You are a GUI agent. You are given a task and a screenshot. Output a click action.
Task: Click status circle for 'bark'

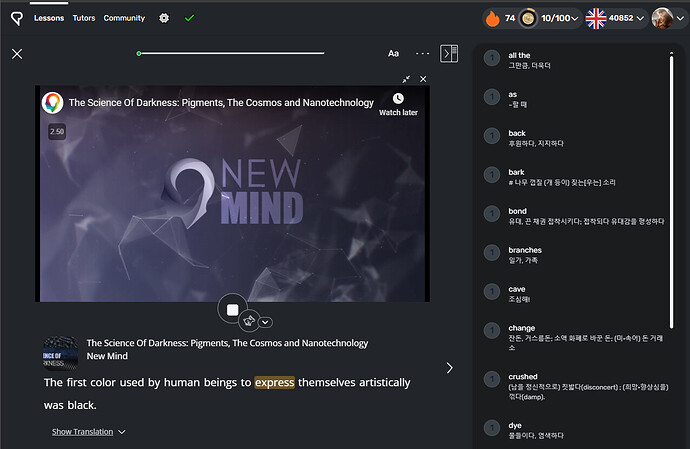[492, 175]
